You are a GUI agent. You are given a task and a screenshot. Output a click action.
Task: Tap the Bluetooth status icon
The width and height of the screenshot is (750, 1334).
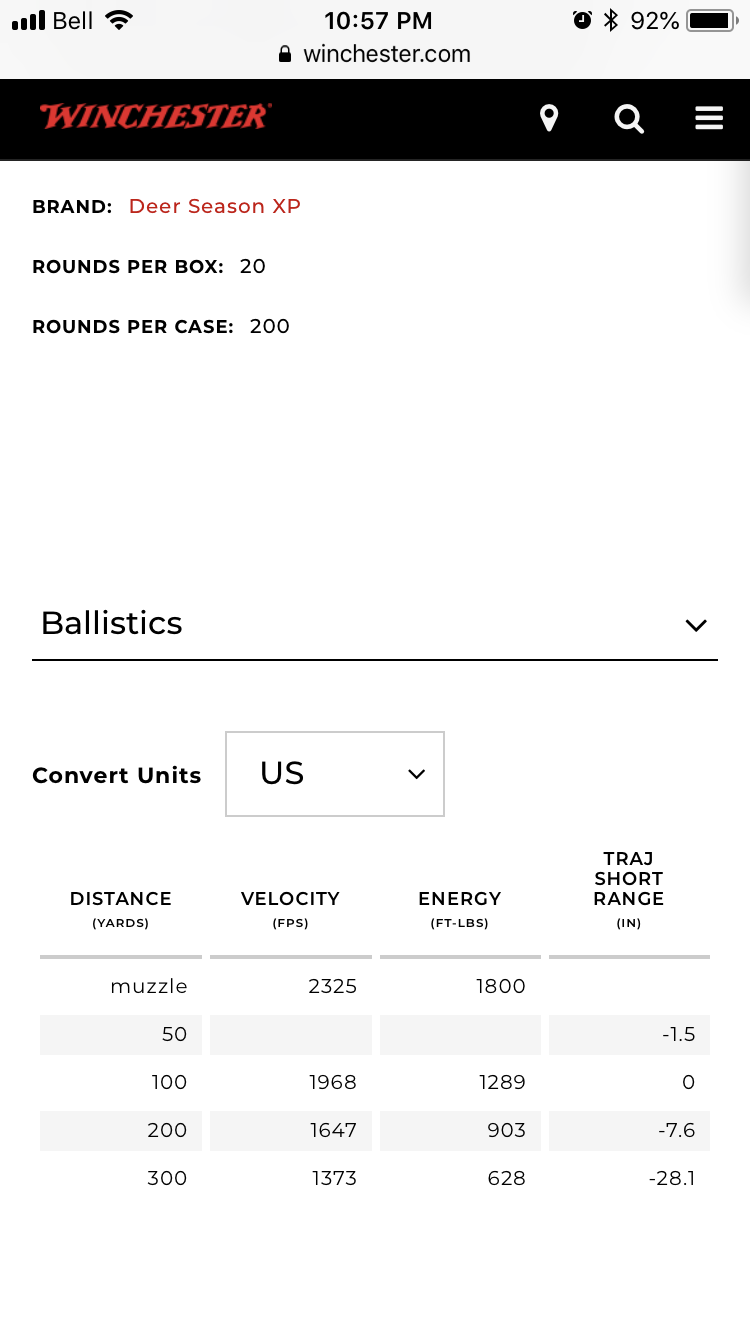point(611,20)
